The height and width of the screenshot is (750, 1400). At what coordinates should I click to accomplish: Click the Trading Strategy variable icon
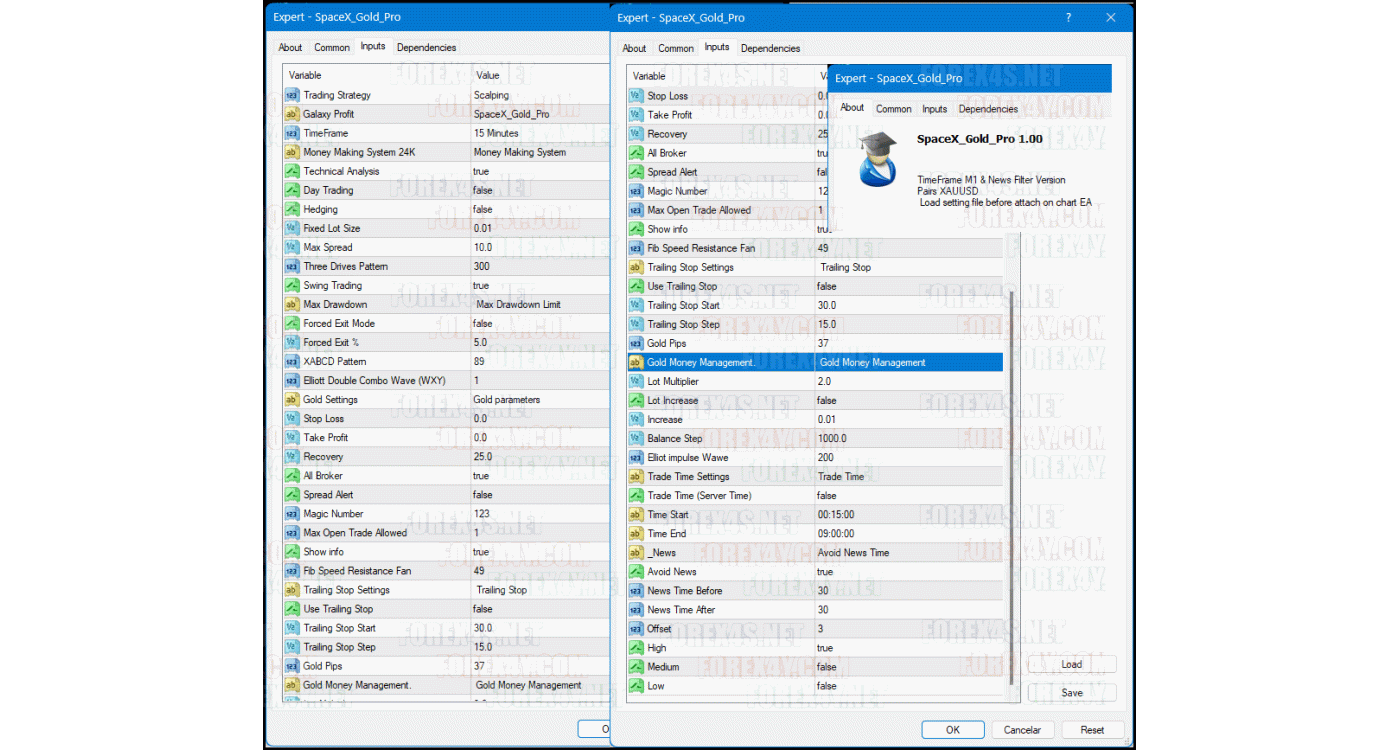point(292,95)
